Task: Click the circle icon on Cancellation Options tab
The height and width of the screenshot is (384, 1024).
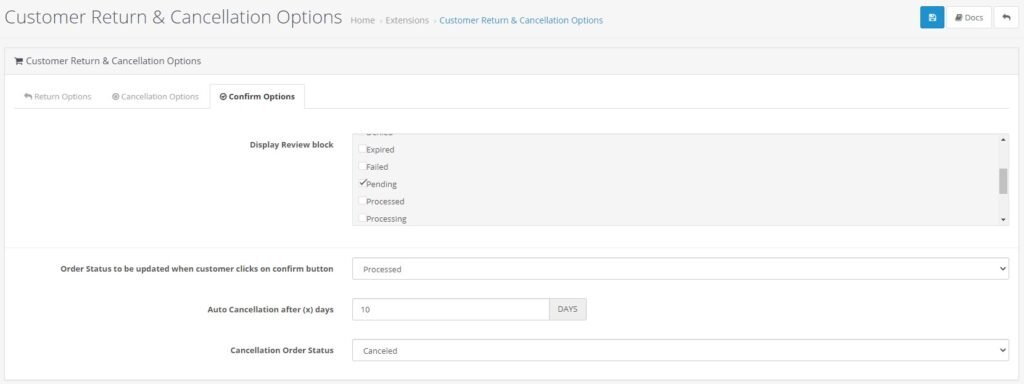Action: (116, 97)
